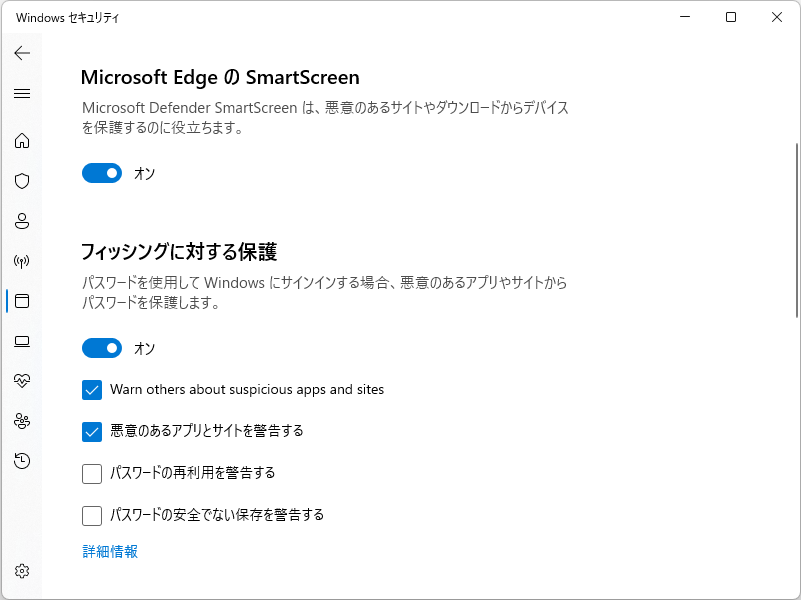This screenshot has height=600, width=801.
Task: Uncheck 悪意のあるアプリとサイトを警告する
Action: 92,431
